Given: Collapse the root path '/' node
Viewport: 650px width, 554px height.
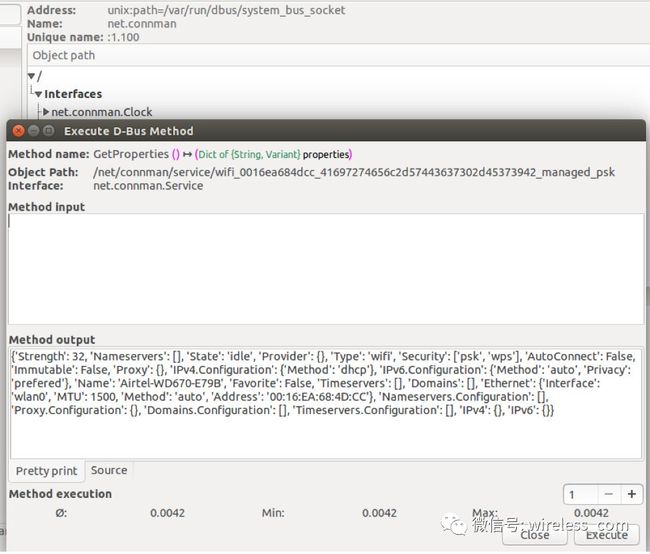Looking at the screenshot, I should [x=31, y=76].
